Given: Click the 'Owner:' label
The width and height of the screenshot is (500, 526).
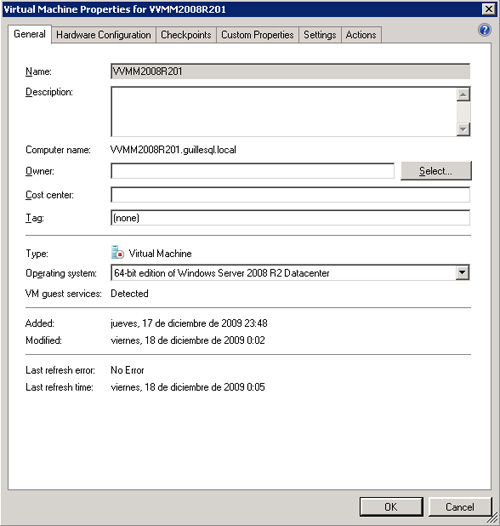Looking at the screenshot, I should (x=40, y=171).
